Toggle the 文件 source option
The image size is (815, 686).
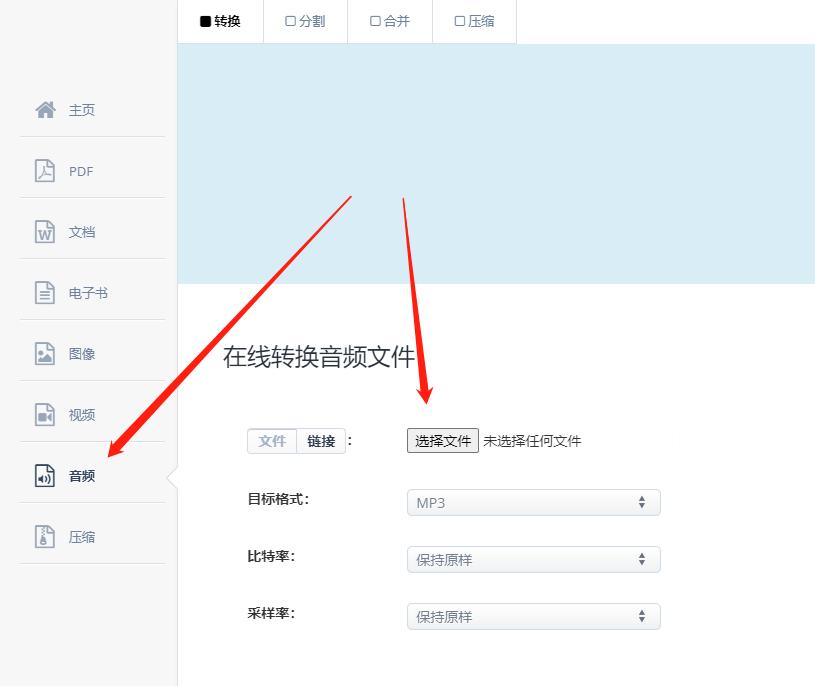point(272,441)
